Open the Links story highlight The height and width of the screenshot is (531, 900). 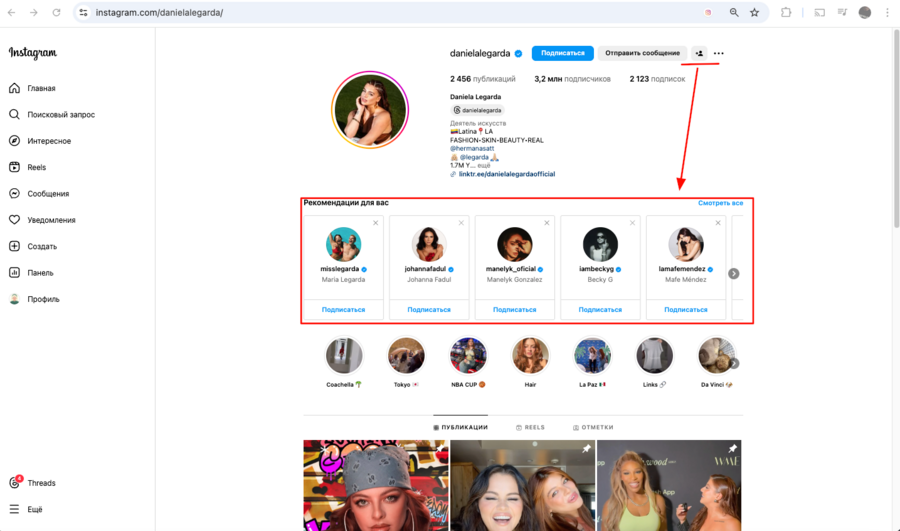654,355
